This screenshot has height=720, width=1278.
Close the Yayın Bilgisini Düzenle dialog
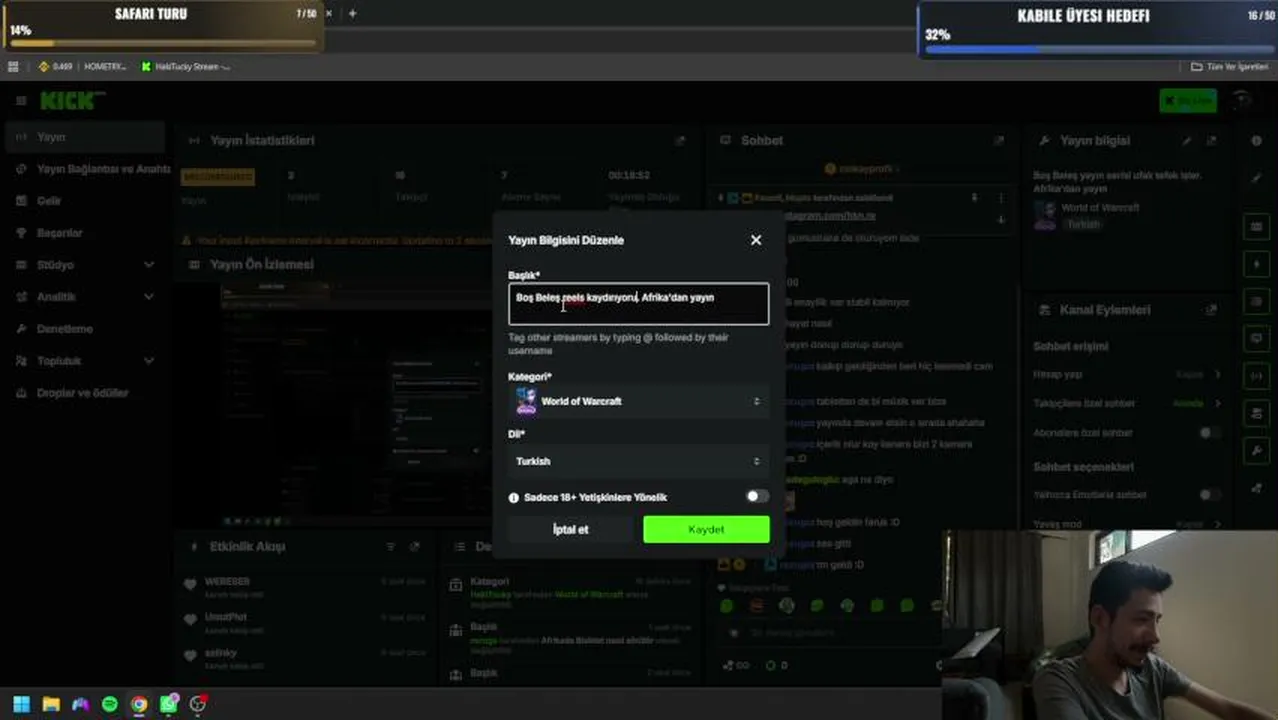tap(756, 240)
